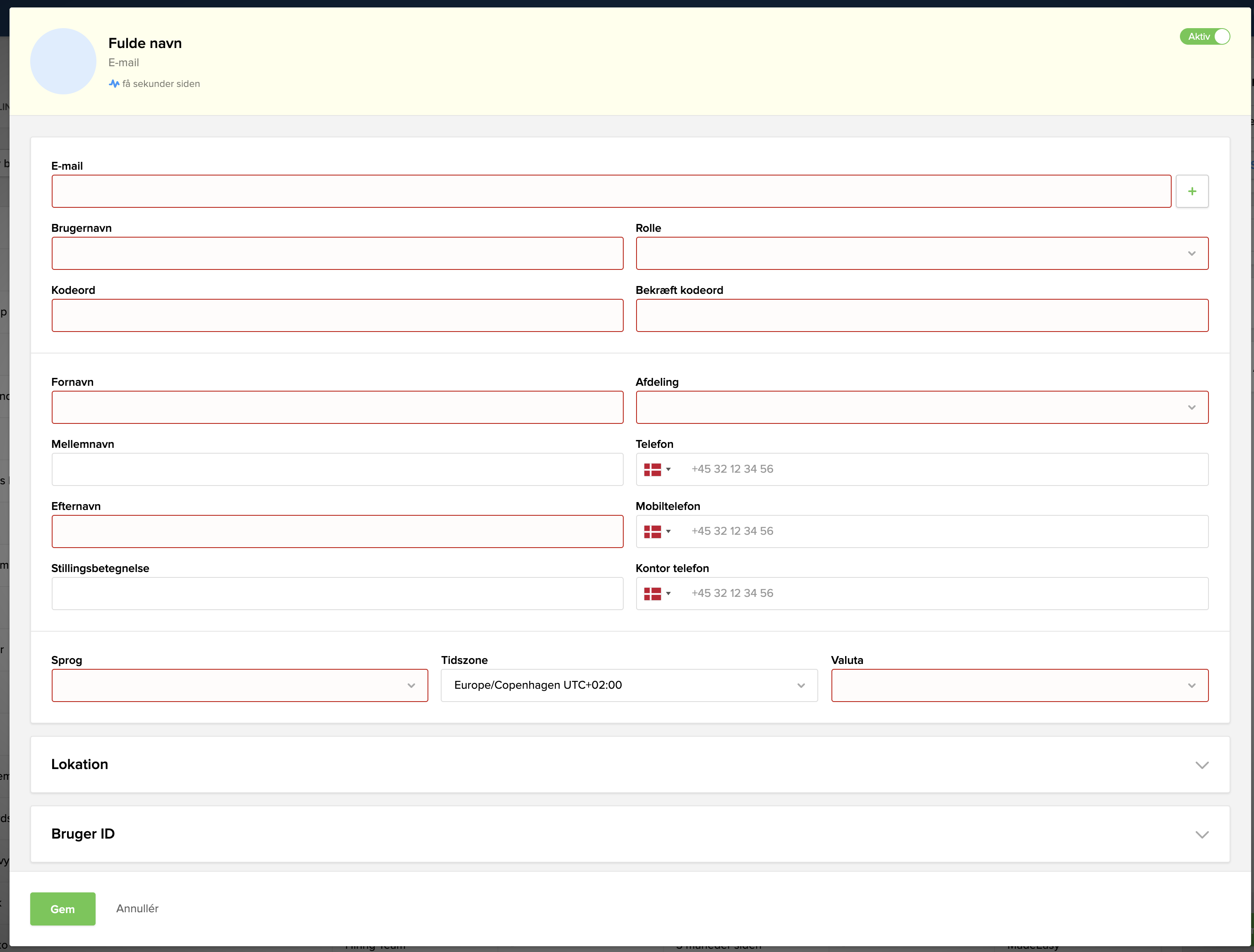Open the Valuta dropdown
The width and height of the screenshot is (1254, 952).
point(1019,685)
